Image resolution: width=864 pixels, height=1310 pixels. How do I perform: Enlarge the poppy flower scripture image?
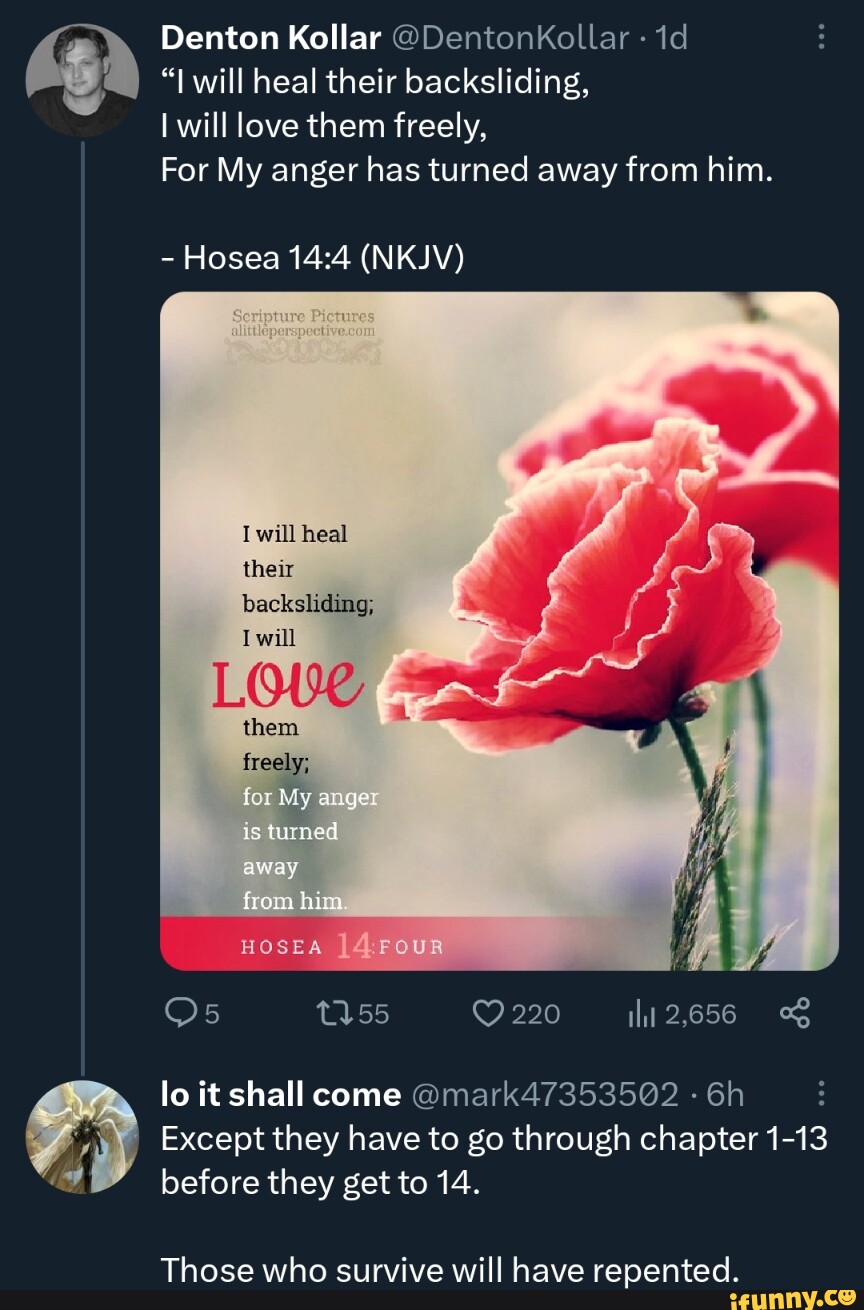coord(499,630)
